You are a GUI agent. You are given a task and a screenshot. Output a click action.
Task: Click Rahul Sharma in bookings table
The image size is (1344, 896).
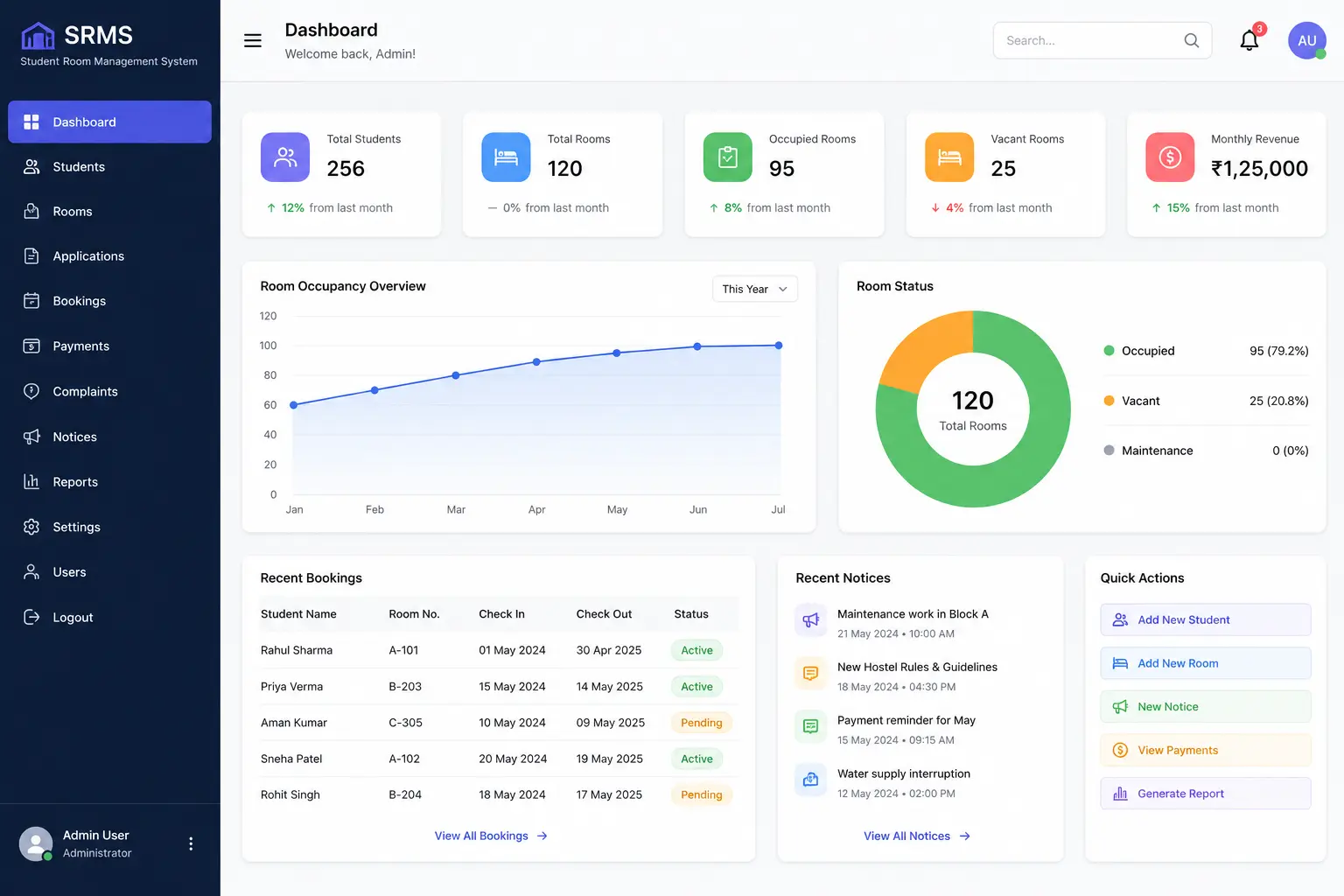tap(297, 650)
